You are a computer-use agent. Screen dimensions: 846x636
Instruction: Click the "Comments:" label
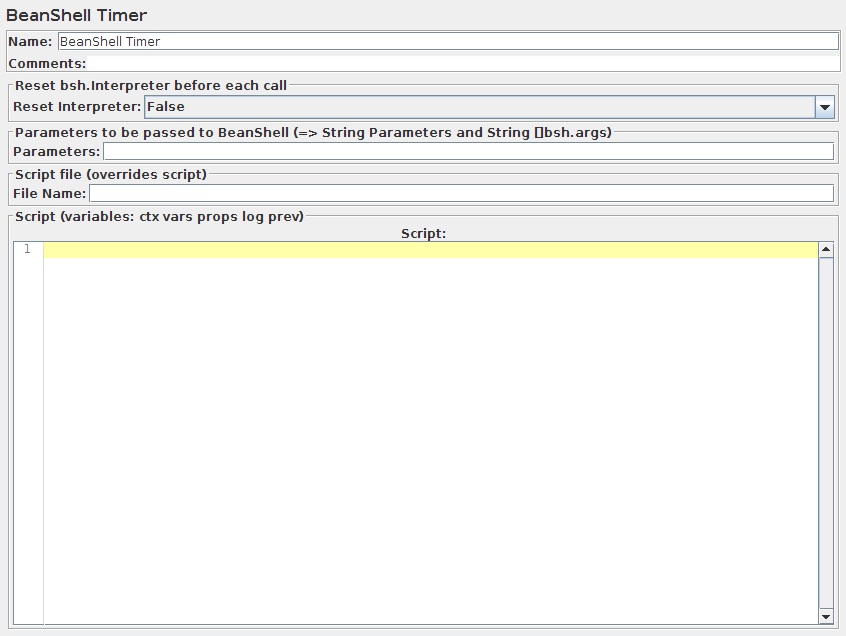(x=47, y=64)
